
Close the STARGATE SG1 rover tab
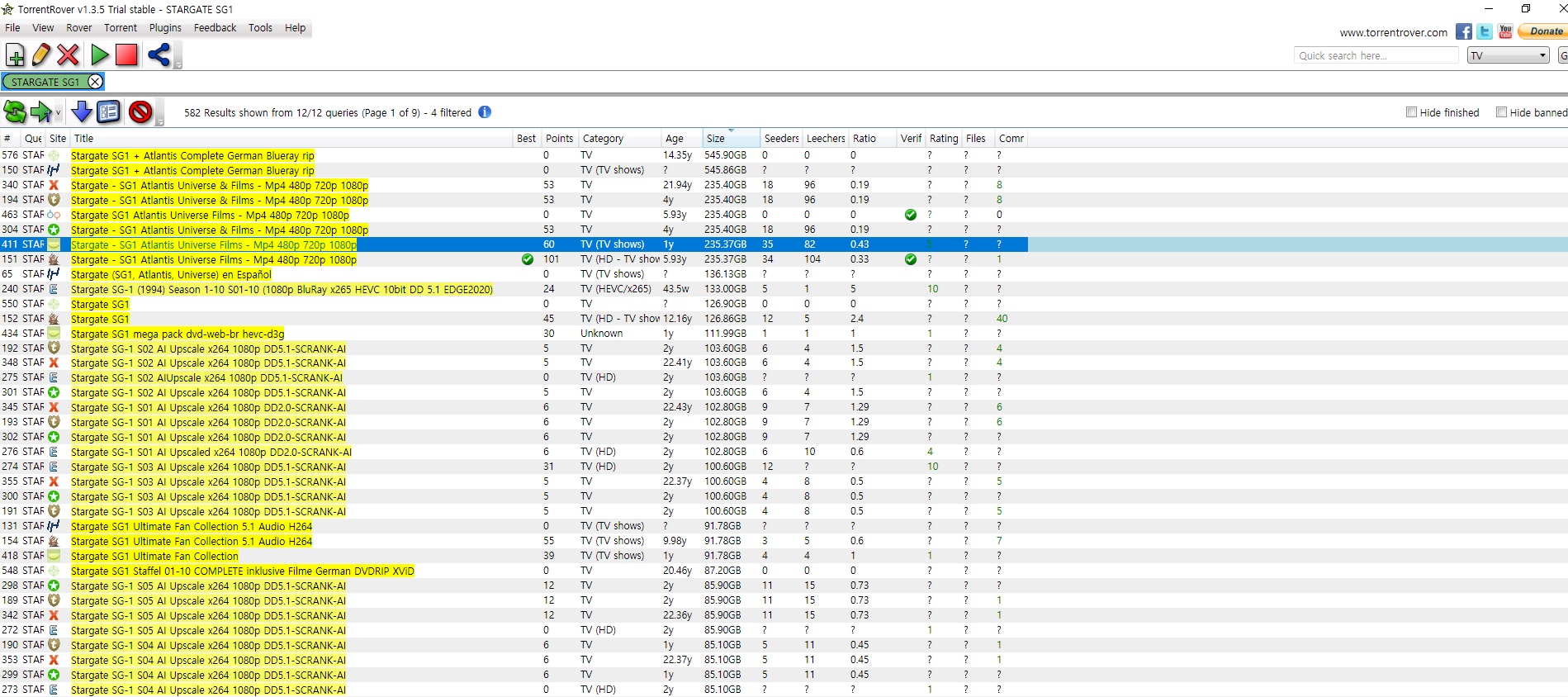pyautogui.click(x=95, y=82)
